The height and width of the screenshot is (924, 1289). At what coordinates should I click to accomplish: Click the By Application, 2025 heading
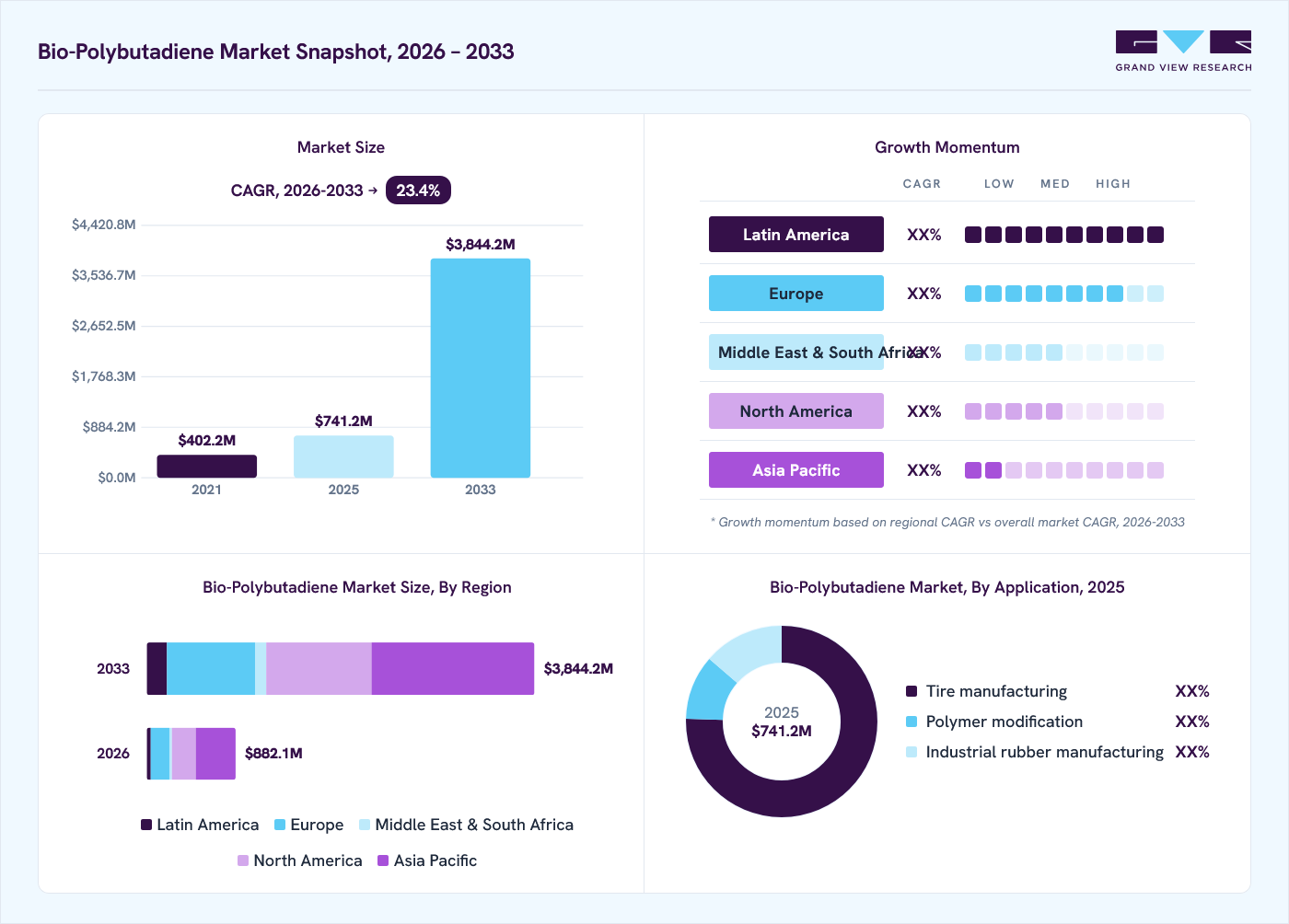click(947, 587)
